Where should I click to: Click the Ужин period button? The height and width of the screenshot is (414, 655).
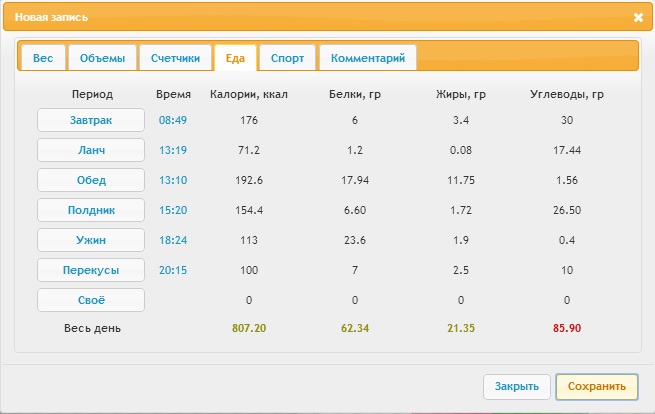pyautogui.click(x=91, y=240)
